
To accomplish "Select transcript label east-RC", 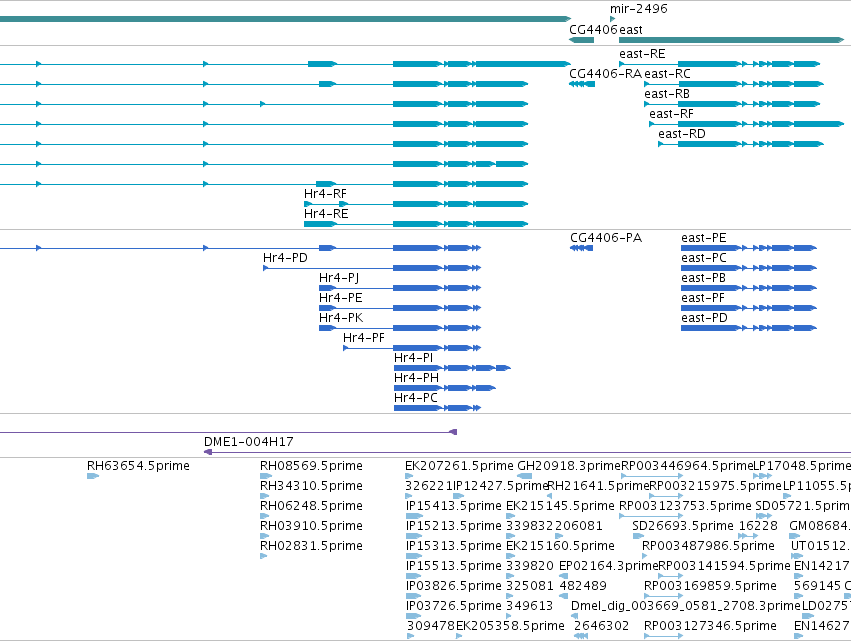I will pyautogui.click(x=667, y=74).
